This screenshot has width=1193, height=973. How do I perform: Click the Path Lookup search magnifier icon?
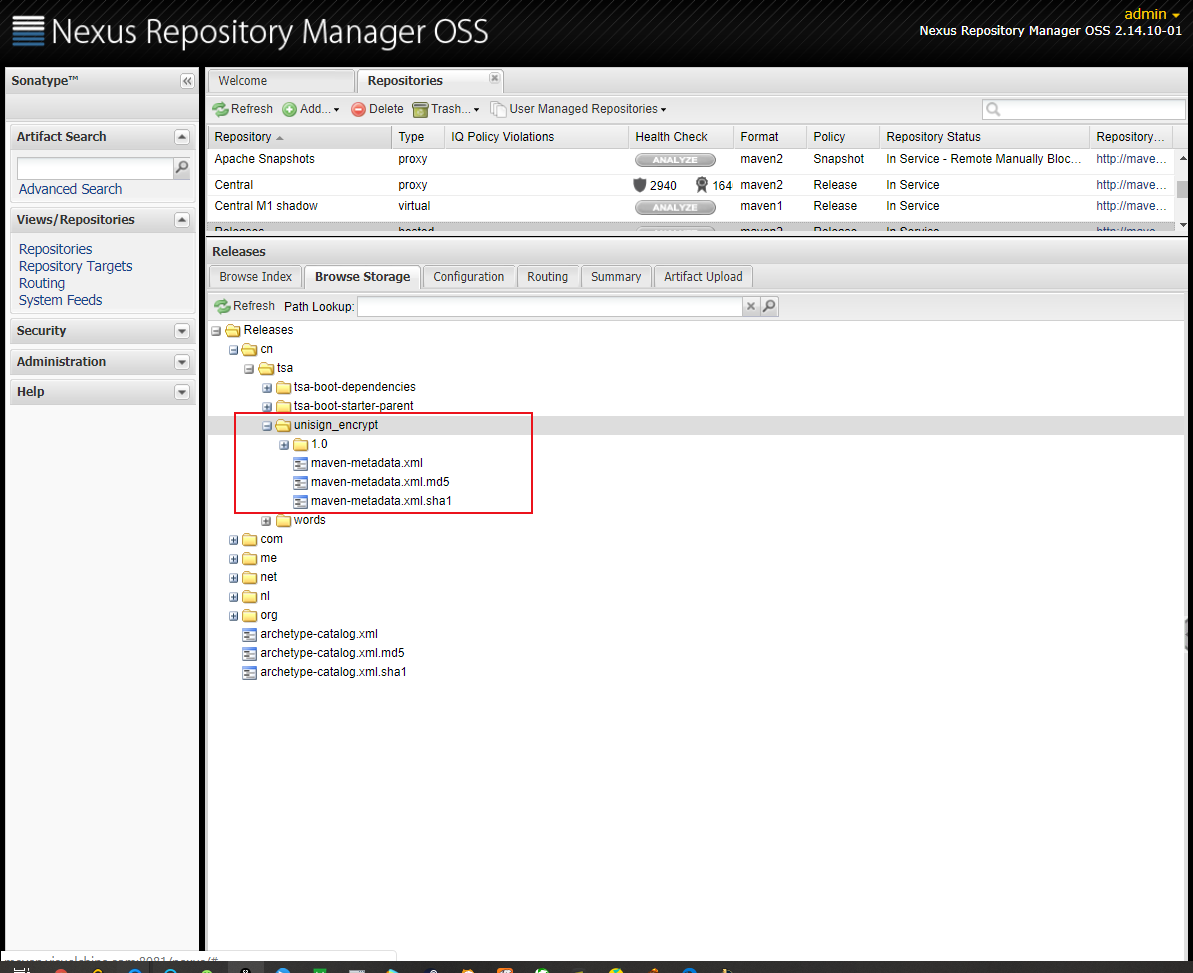tap(769, 306)
